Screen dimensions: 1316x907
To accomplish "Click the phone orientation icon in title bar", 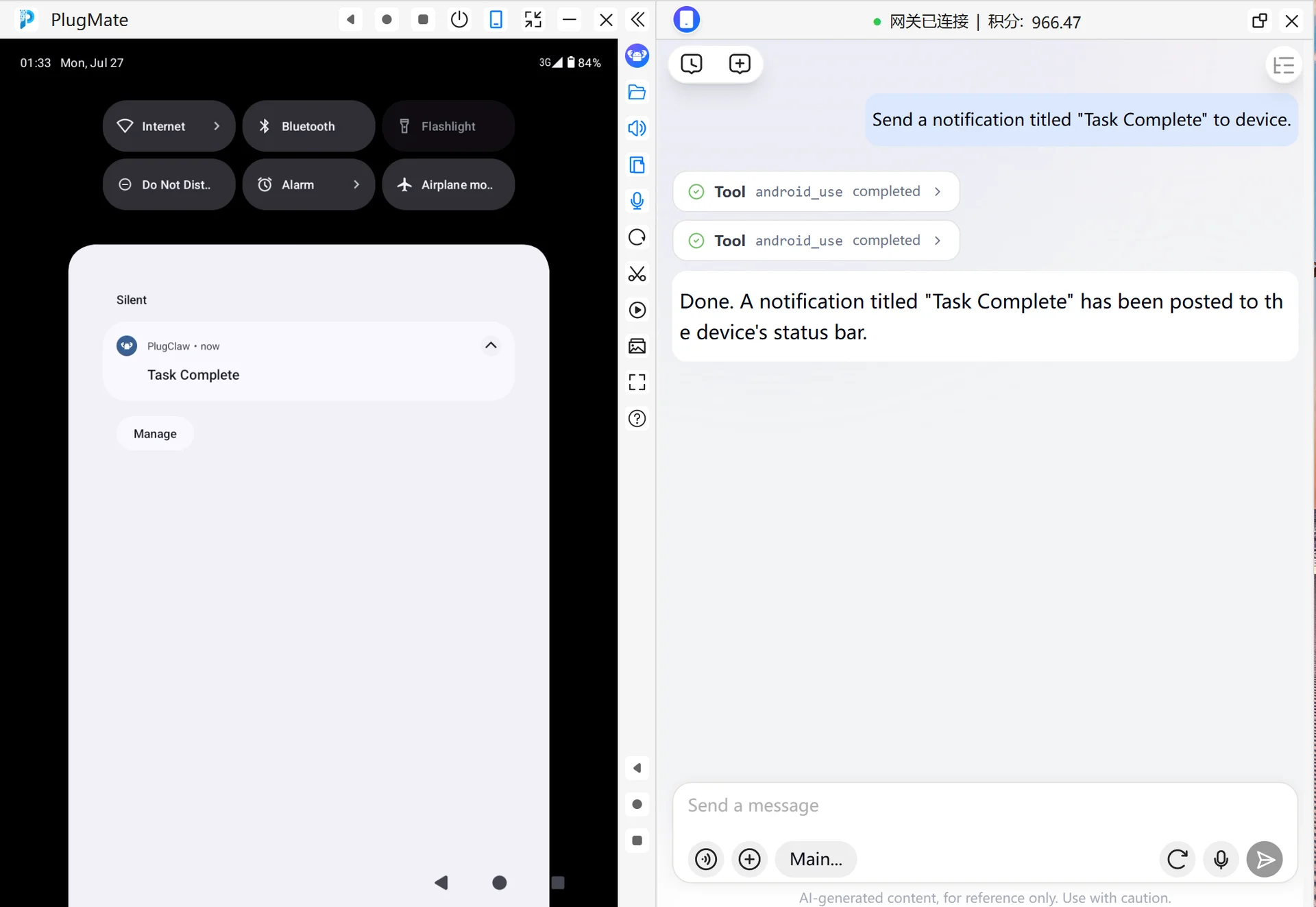I will point(496,20).
